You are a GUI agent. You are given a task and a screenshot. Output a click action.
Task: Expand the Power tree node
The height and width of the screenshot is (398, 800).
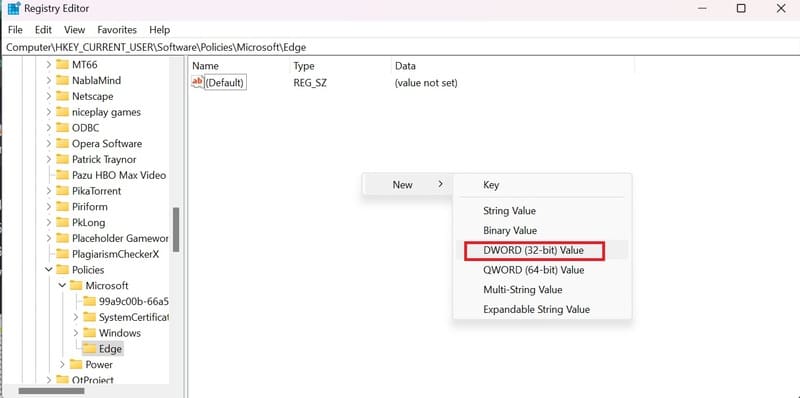click(62, 364)
